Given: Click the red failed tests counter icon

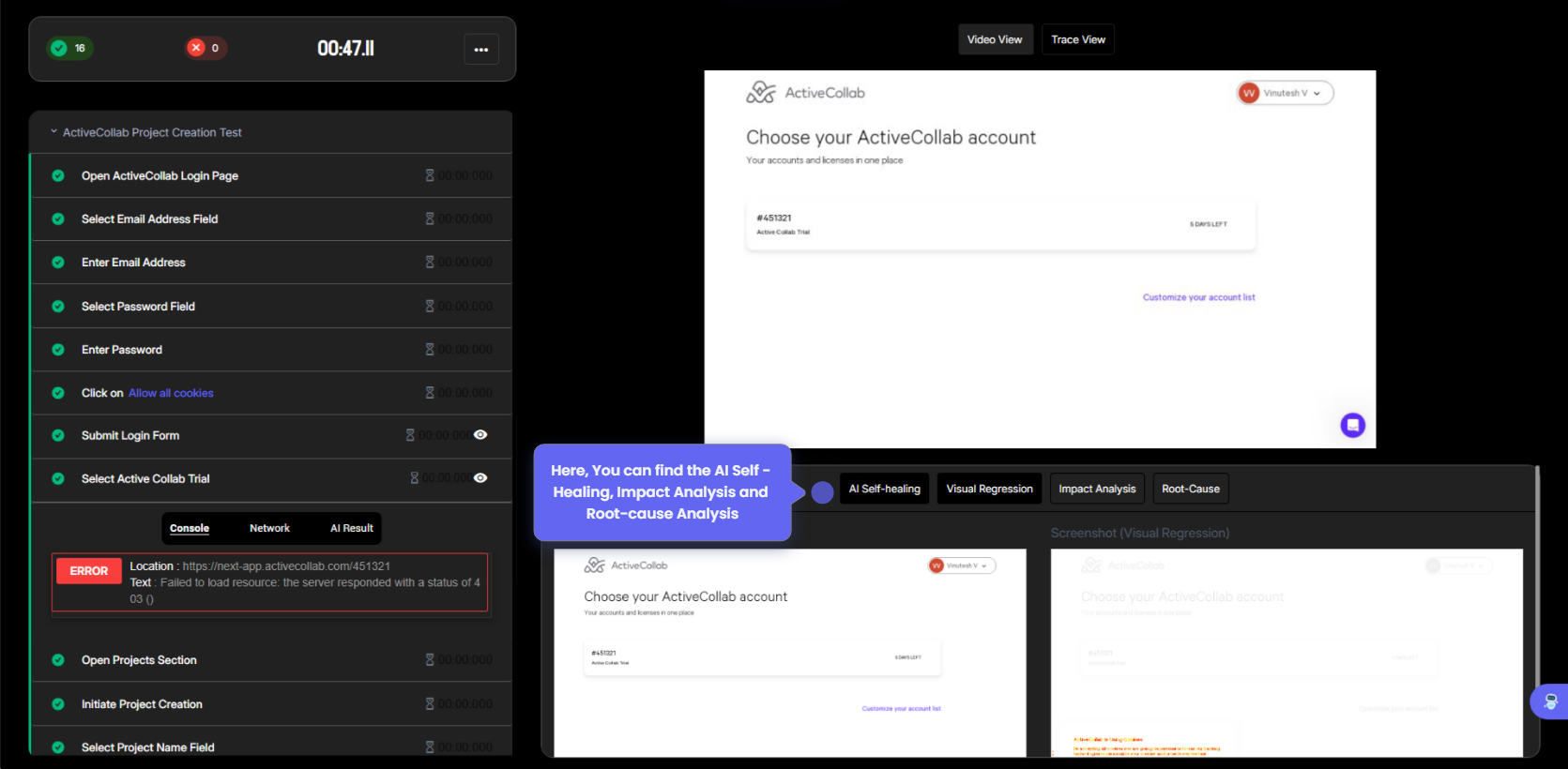Looking at the screenshot, I should [196, 48].
